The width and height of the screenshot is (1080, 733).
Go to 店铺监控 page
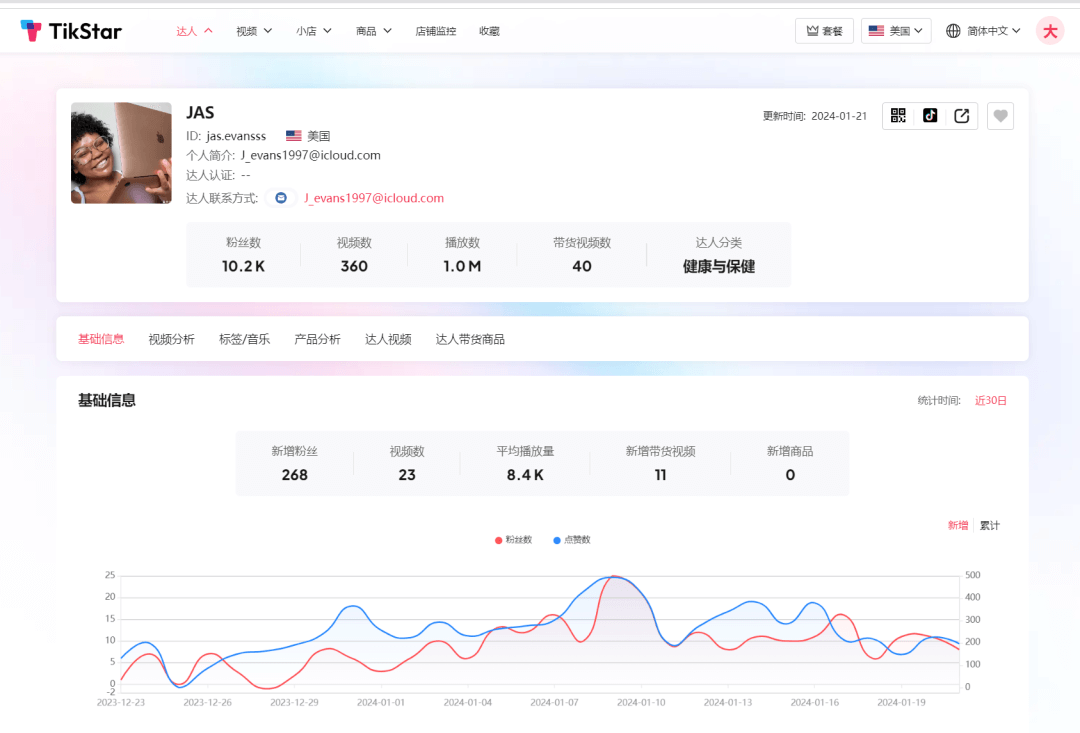coord(436,31)
